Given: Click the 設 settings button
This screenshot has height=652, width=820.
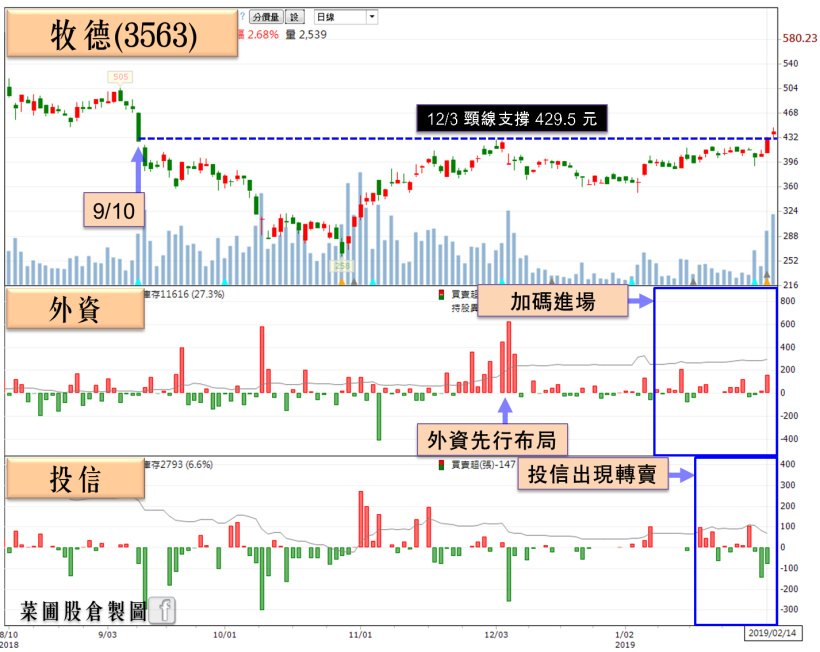Looking at the screenshot, I should (x=294, y=17).
